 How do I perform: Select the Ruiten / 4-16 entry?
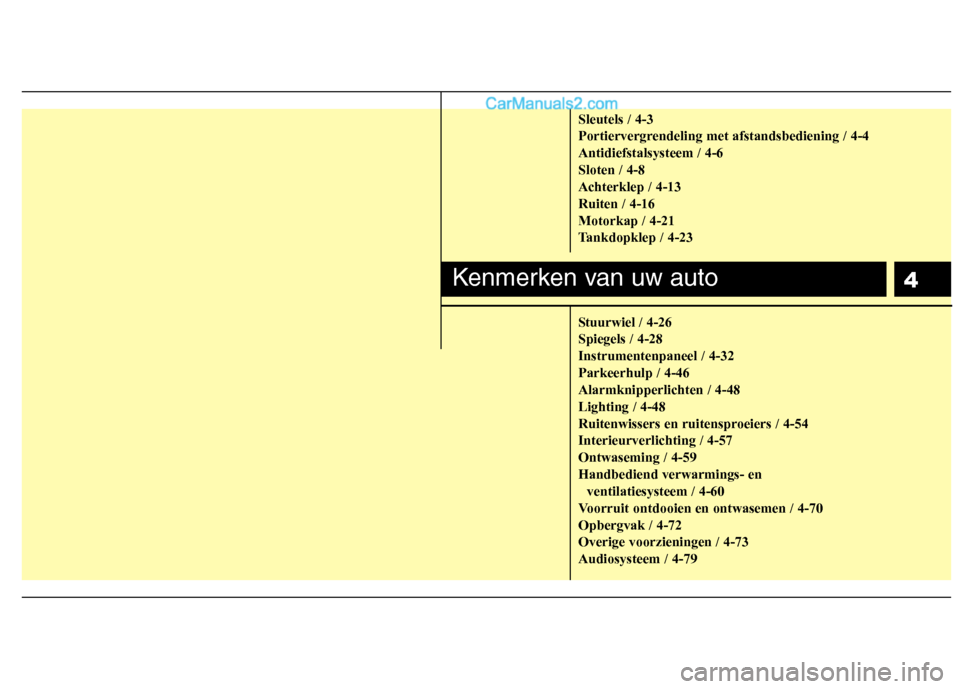pos(616,204)
